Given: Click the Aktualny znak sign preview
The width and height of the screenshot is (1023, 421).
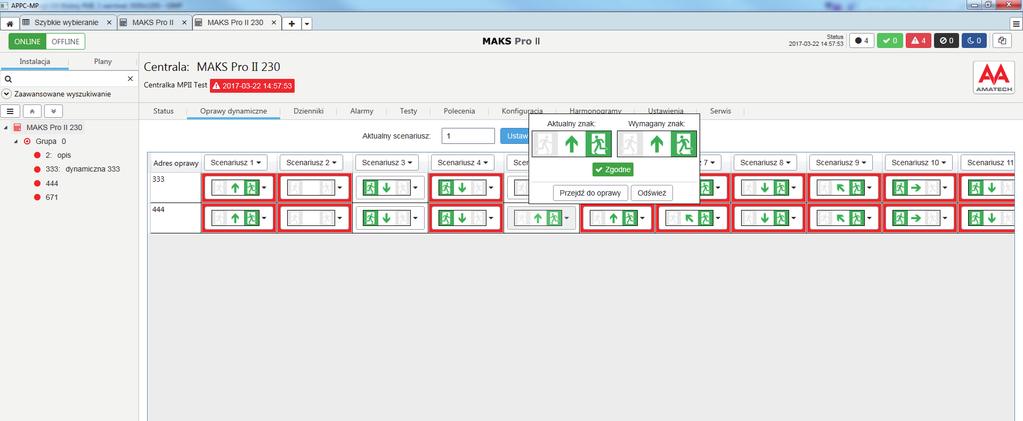Looking at the screenshot, I should tap(572, 144).
